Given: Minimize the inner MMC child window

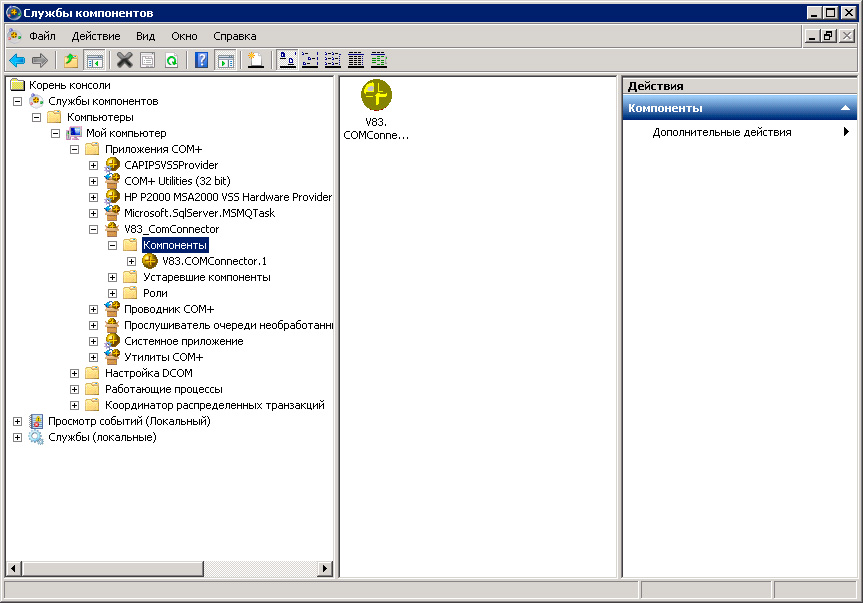Looking at the screenshot, I should pyautogui.click(x=812, y=36).
